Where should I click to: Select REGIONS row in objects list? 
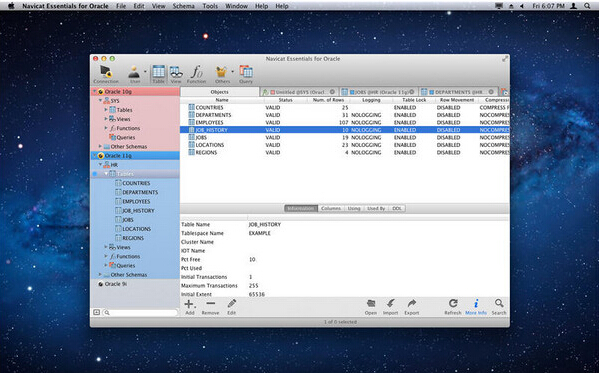pos(344,152)
